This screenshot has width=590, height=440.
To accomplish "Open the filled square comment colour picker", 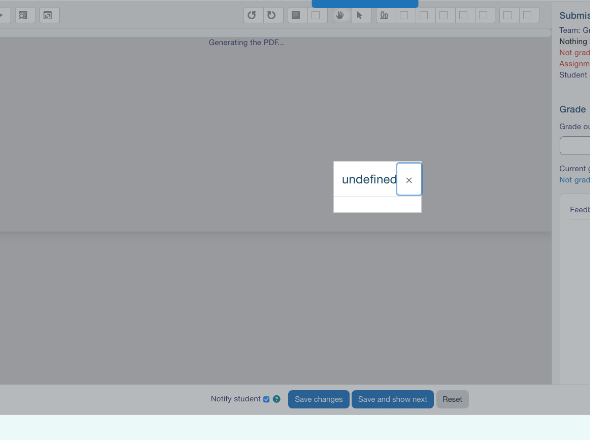I will [x=296, y=15].
